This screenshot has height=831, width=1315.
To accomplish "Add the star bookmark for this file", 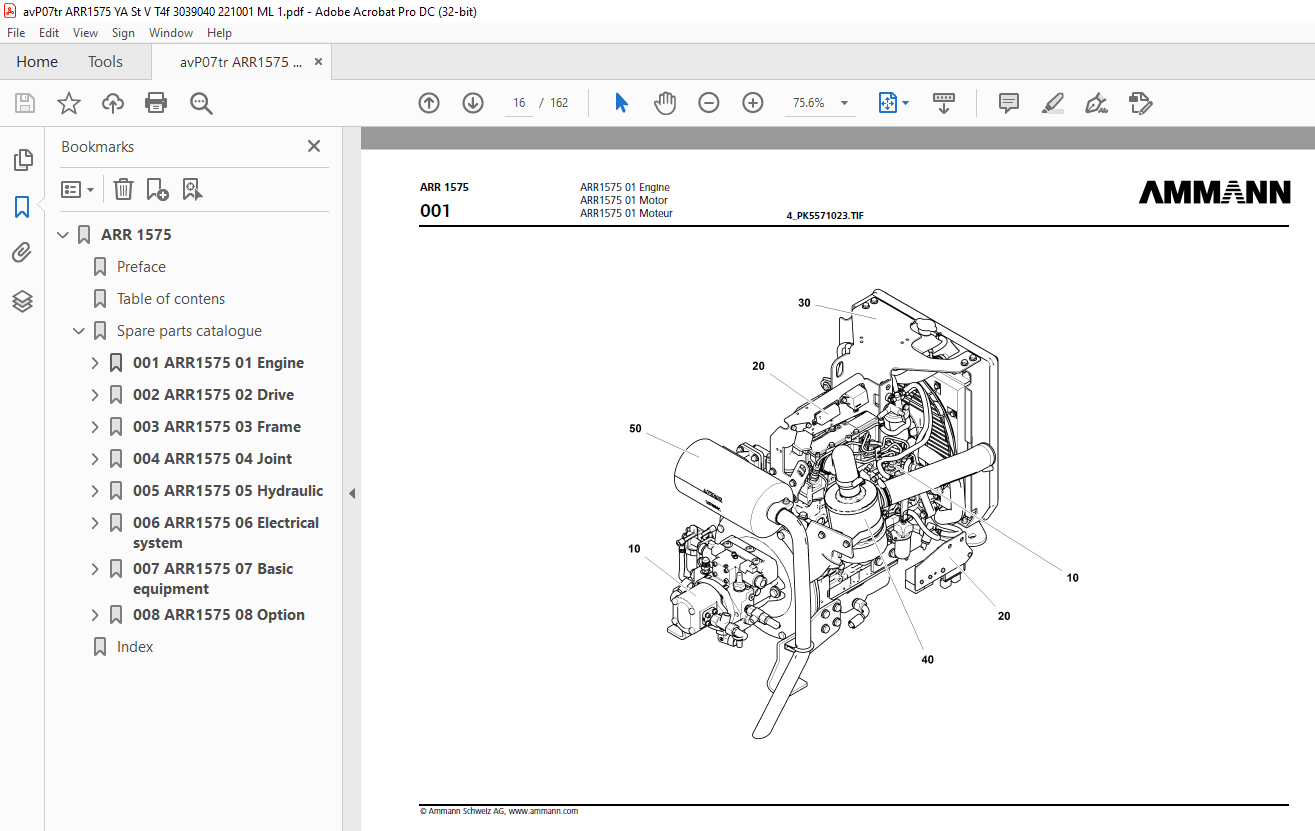I will (x=69, y=103).
